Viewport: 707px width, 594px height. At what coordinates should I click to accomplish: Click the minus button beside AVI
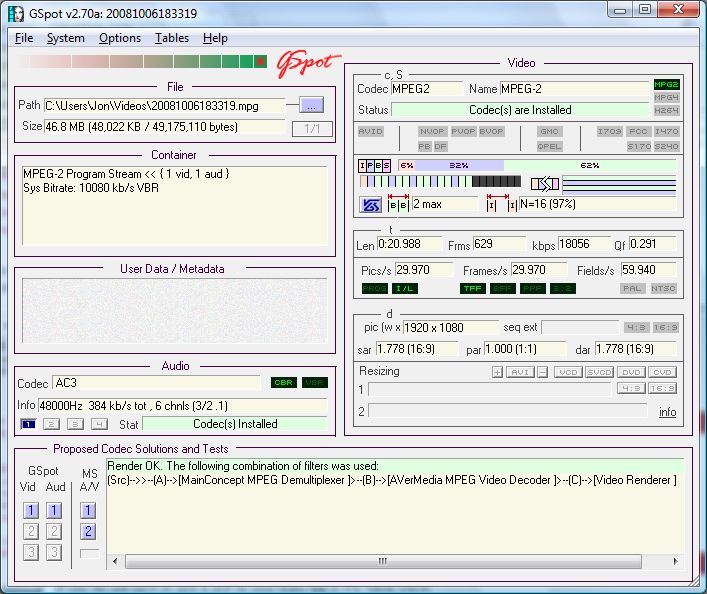543,373
